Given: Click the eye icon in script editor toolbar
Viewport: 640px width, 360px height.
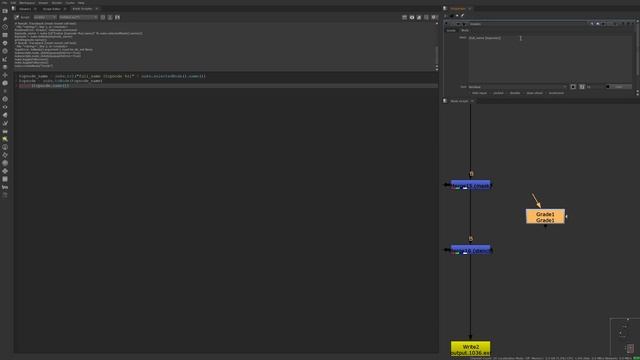Looking at the screenshot, I should [411, 18].
